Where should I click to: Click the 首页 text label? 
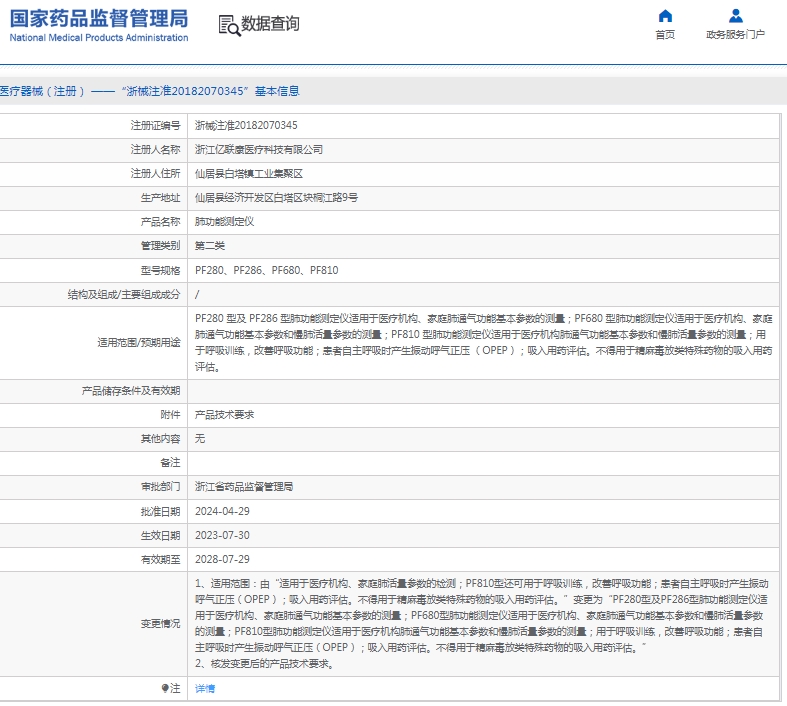(x=665, y=35)
